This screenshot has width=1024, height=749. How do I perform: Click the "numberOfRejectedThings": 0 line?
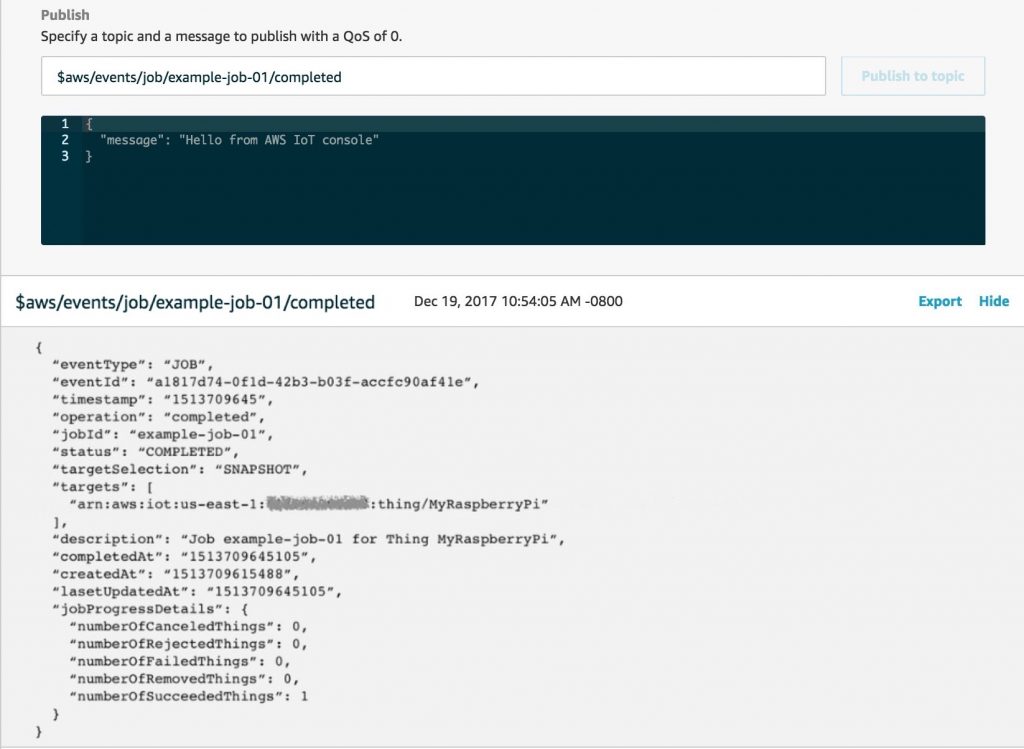188,644
